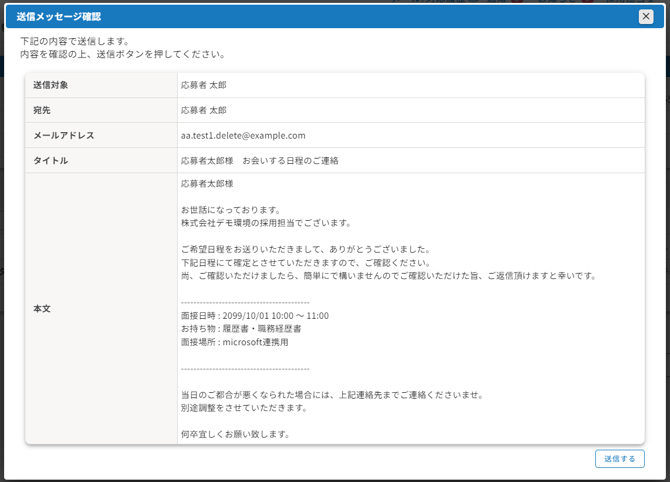Click the aa.test1.delete@example.com email address
670x482 pixels.
243,135
